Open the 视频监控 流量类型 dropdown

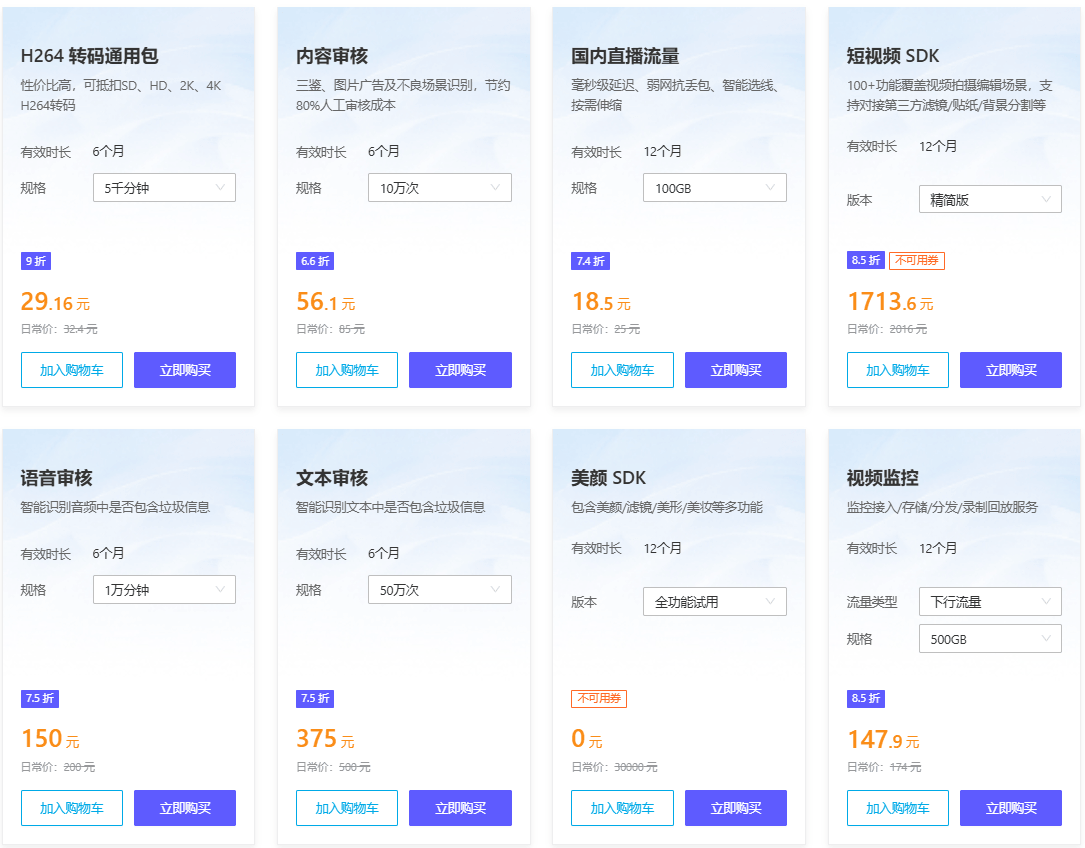click(x=990, y=601)
